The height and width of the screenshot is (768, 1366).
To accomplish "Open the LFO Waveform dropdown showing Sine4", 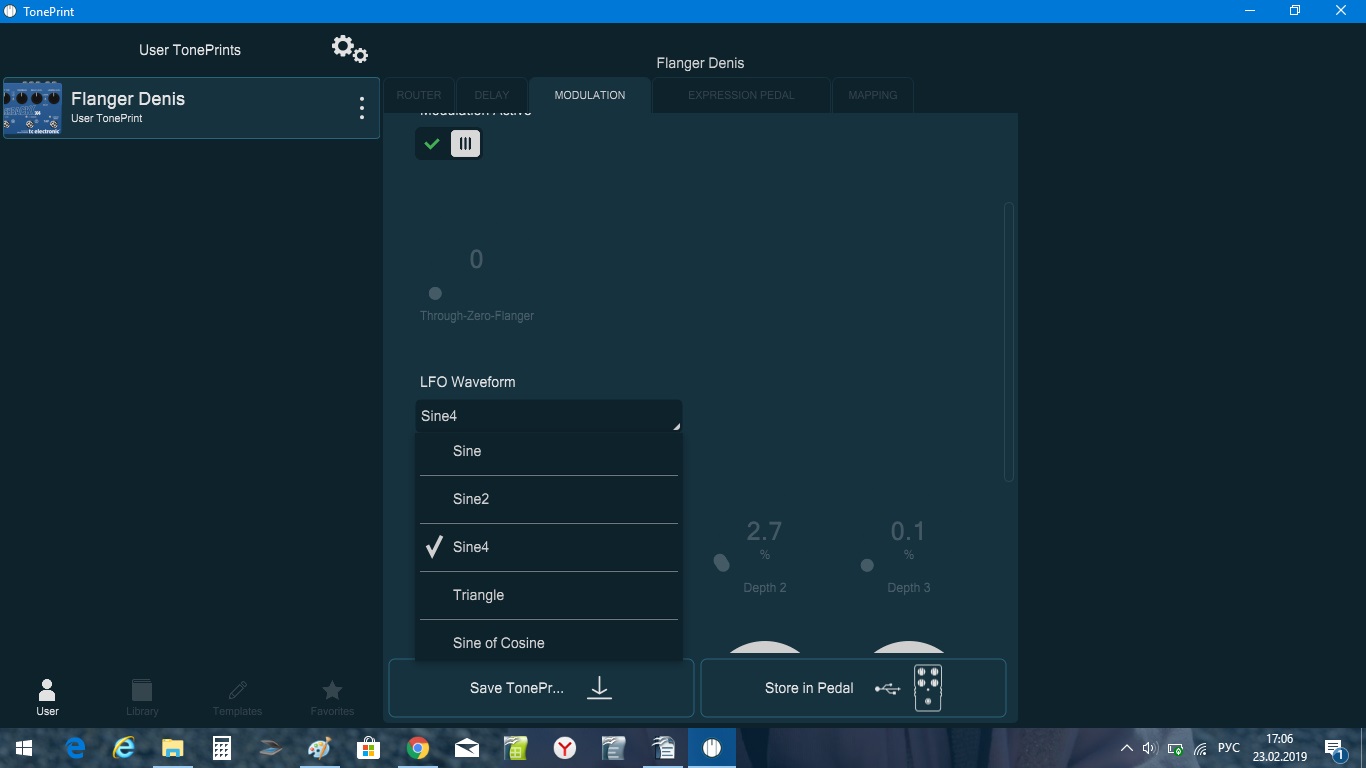I will tap(549, 416).
